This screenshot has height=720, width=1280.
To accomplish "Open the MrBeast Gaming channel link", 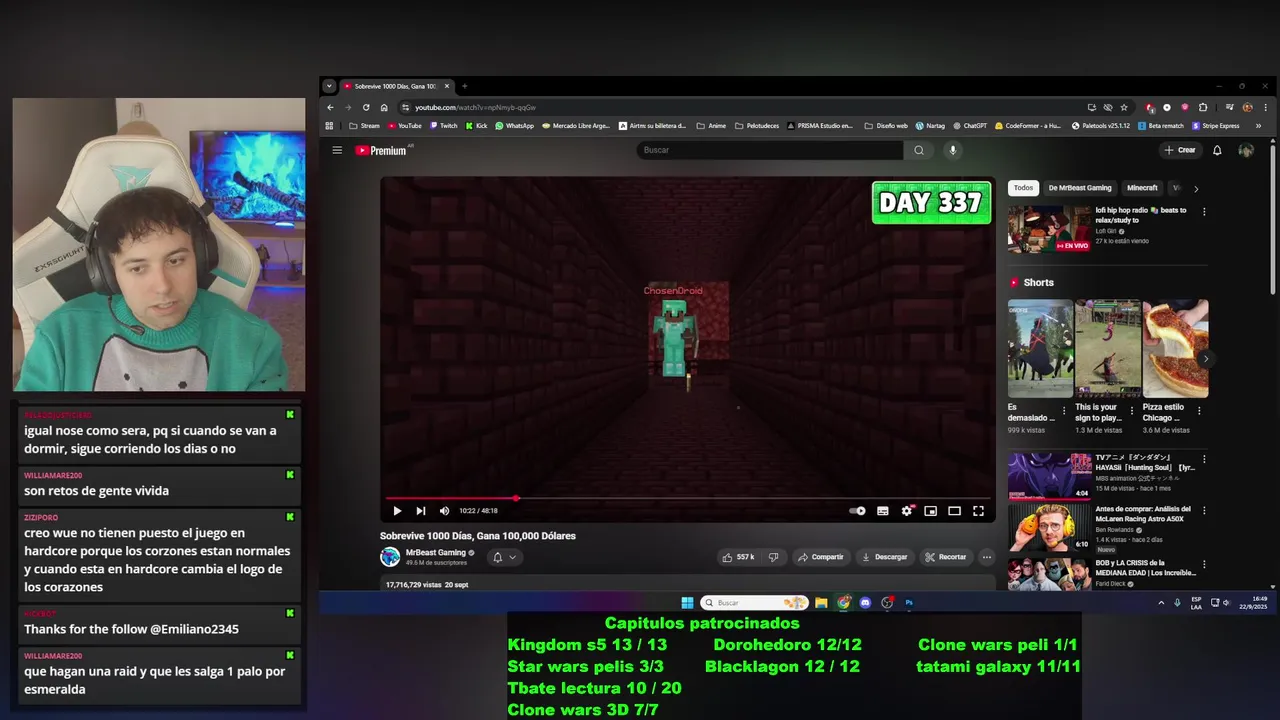I will click(435, 552).
